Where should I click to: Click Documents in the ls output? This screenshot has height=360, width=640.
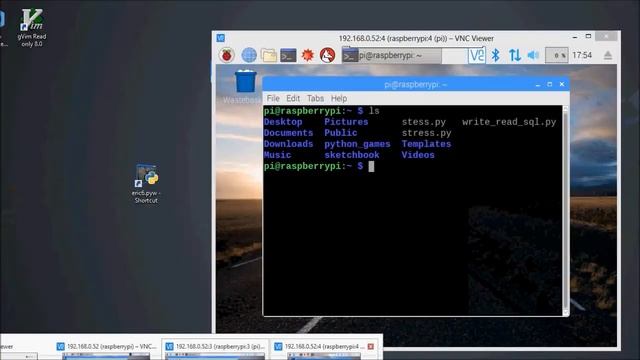288,133
